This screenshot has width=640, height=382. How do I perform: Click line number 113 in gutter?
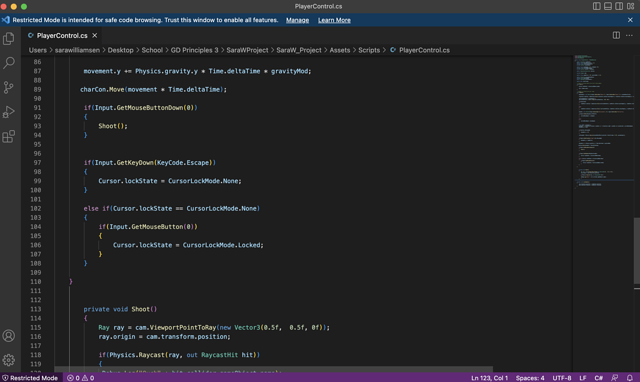click(36, 309)
